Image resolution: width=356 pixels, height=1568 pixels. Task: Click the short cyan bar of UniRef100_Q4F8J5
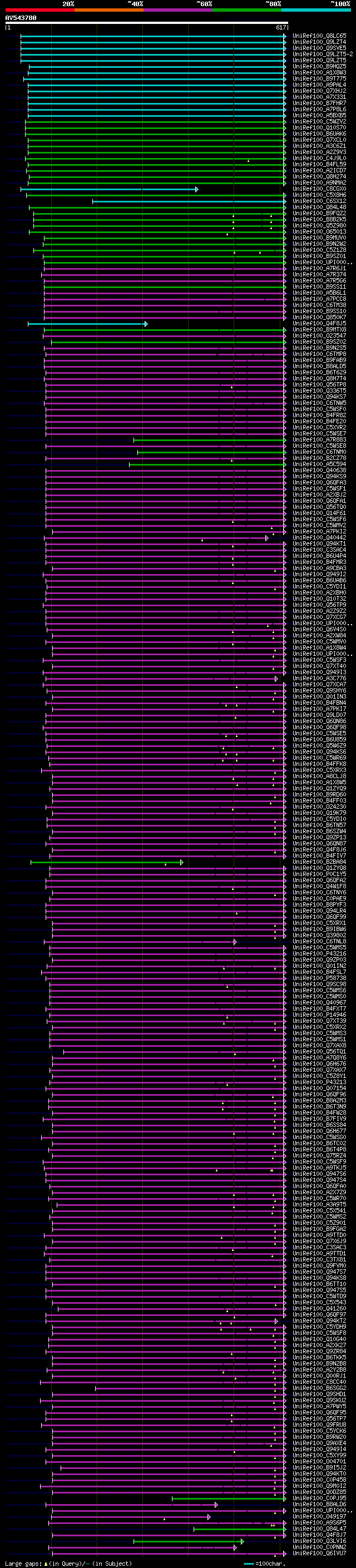coord(88,324)
